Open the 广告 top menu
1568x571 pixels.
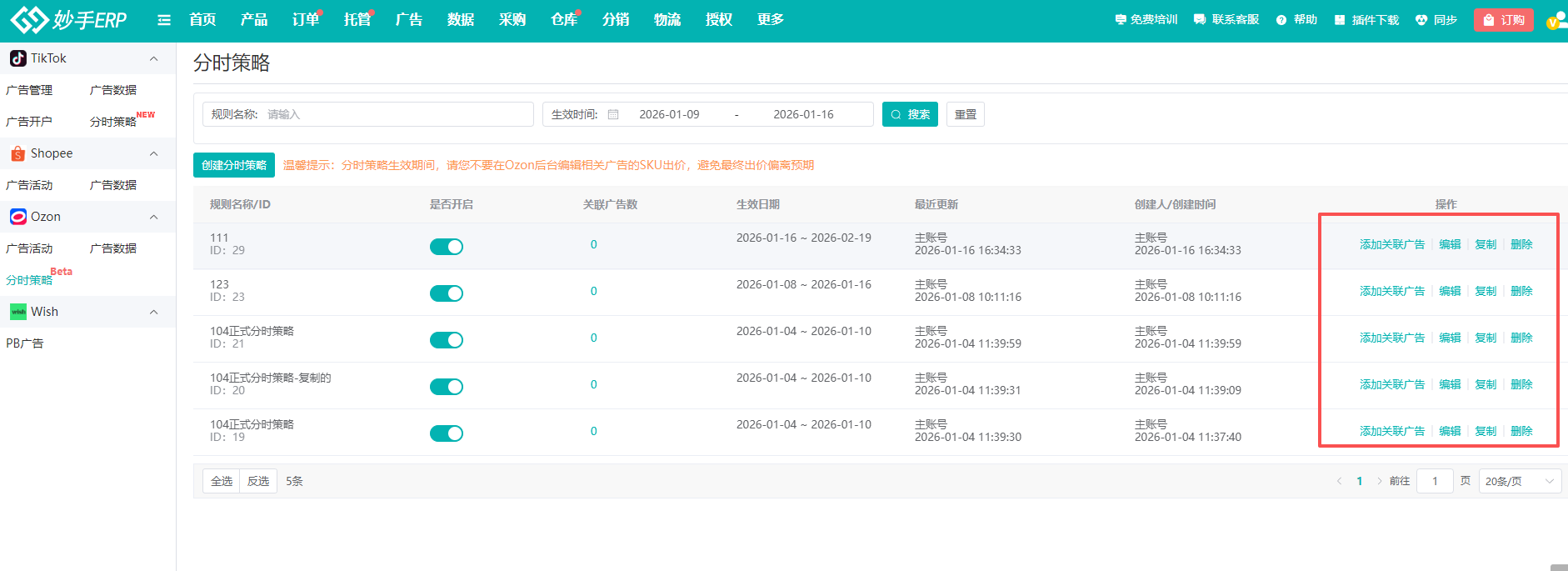click(x=408, y=20)
